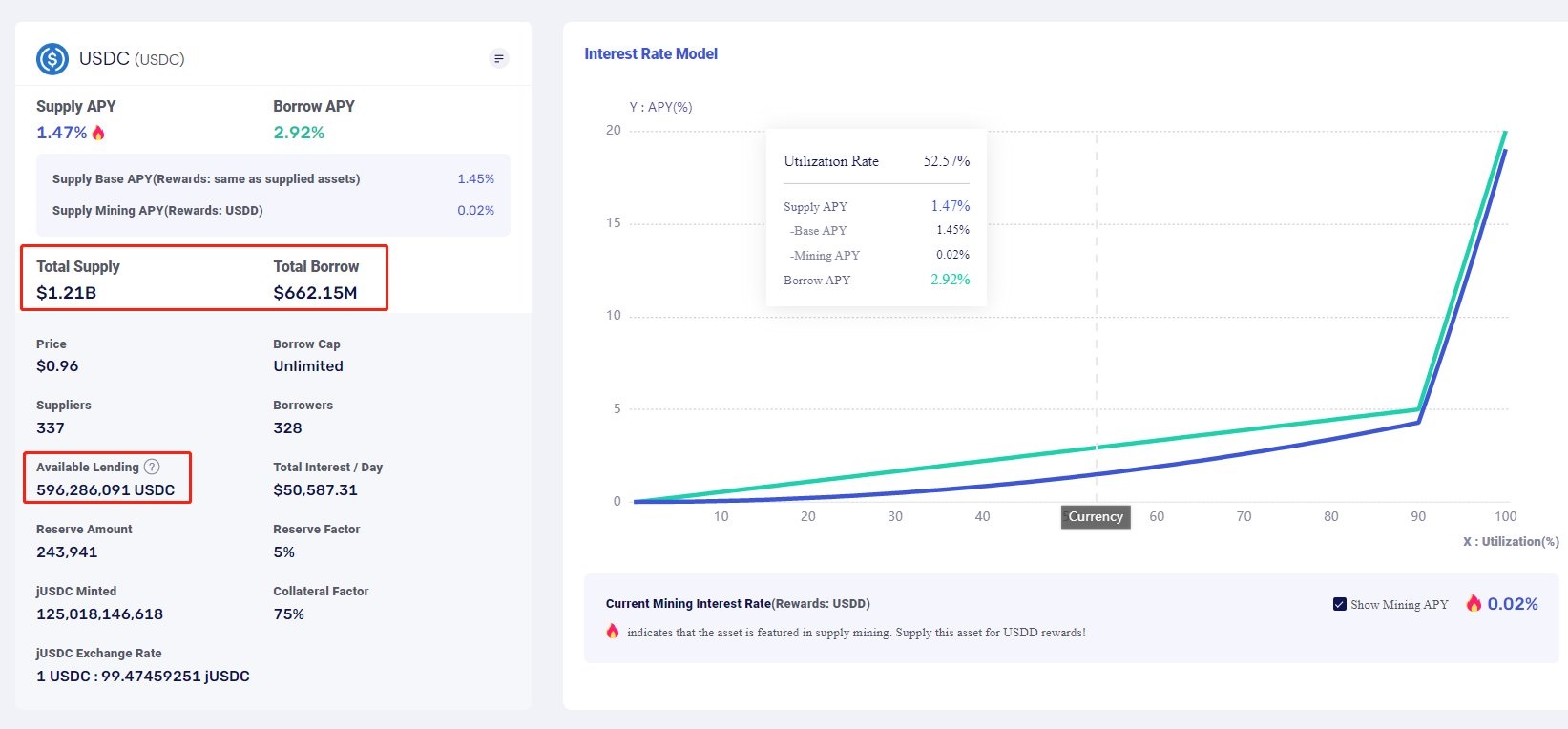Click the fire icon beside 0.02% mining rate
The image size is (1568, 729).
[1474, 603]
